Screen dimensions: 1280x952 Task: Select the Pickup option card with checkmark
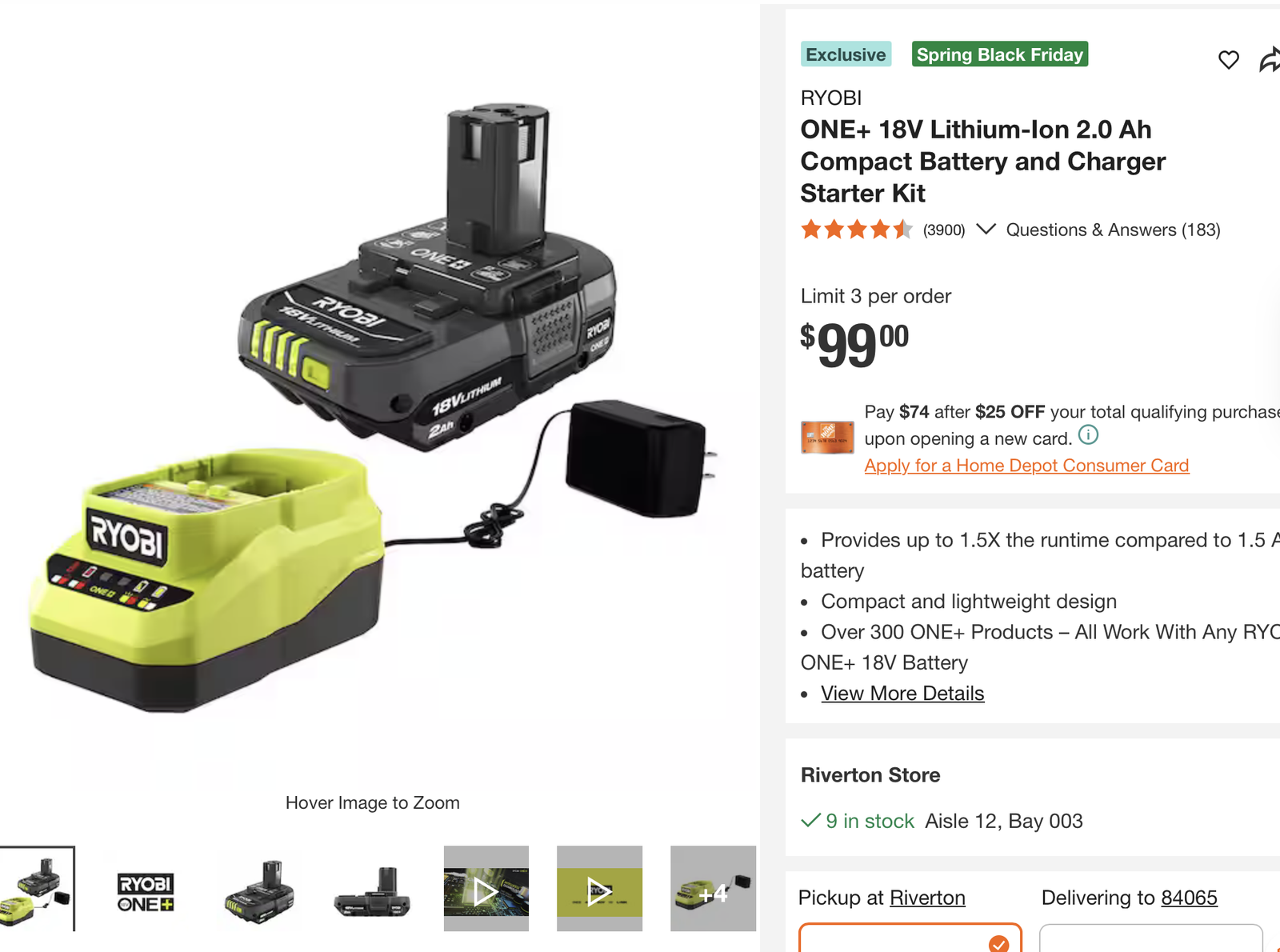point(910,938)
